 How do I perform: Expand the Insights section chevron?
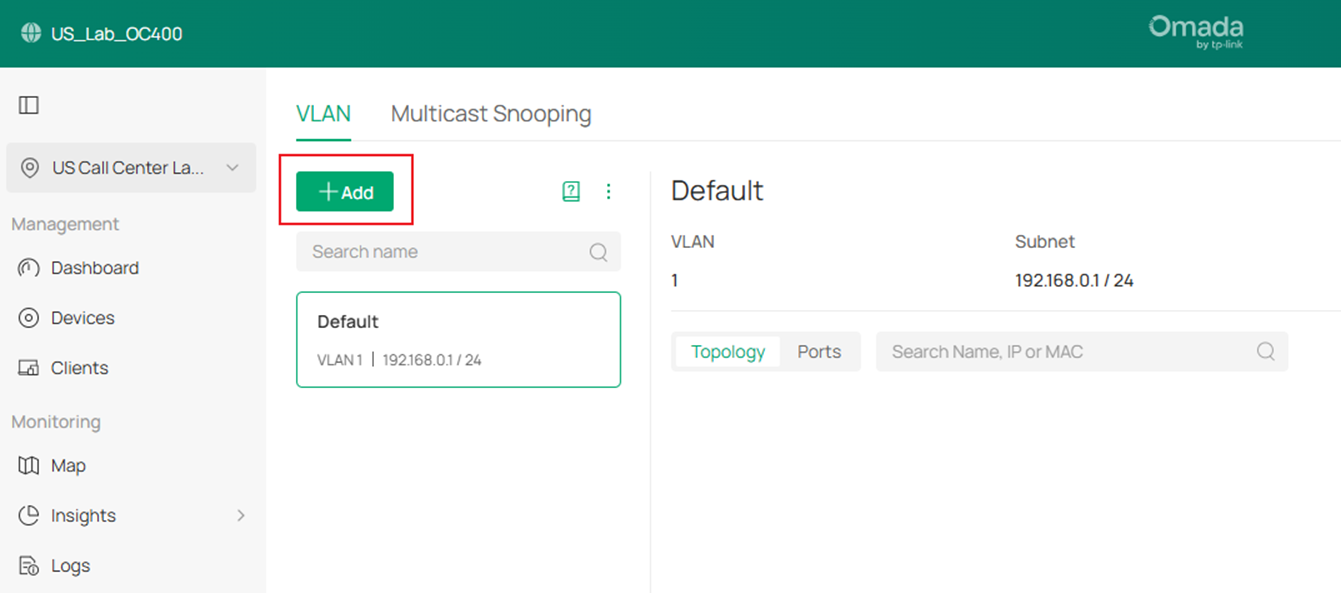240,515
